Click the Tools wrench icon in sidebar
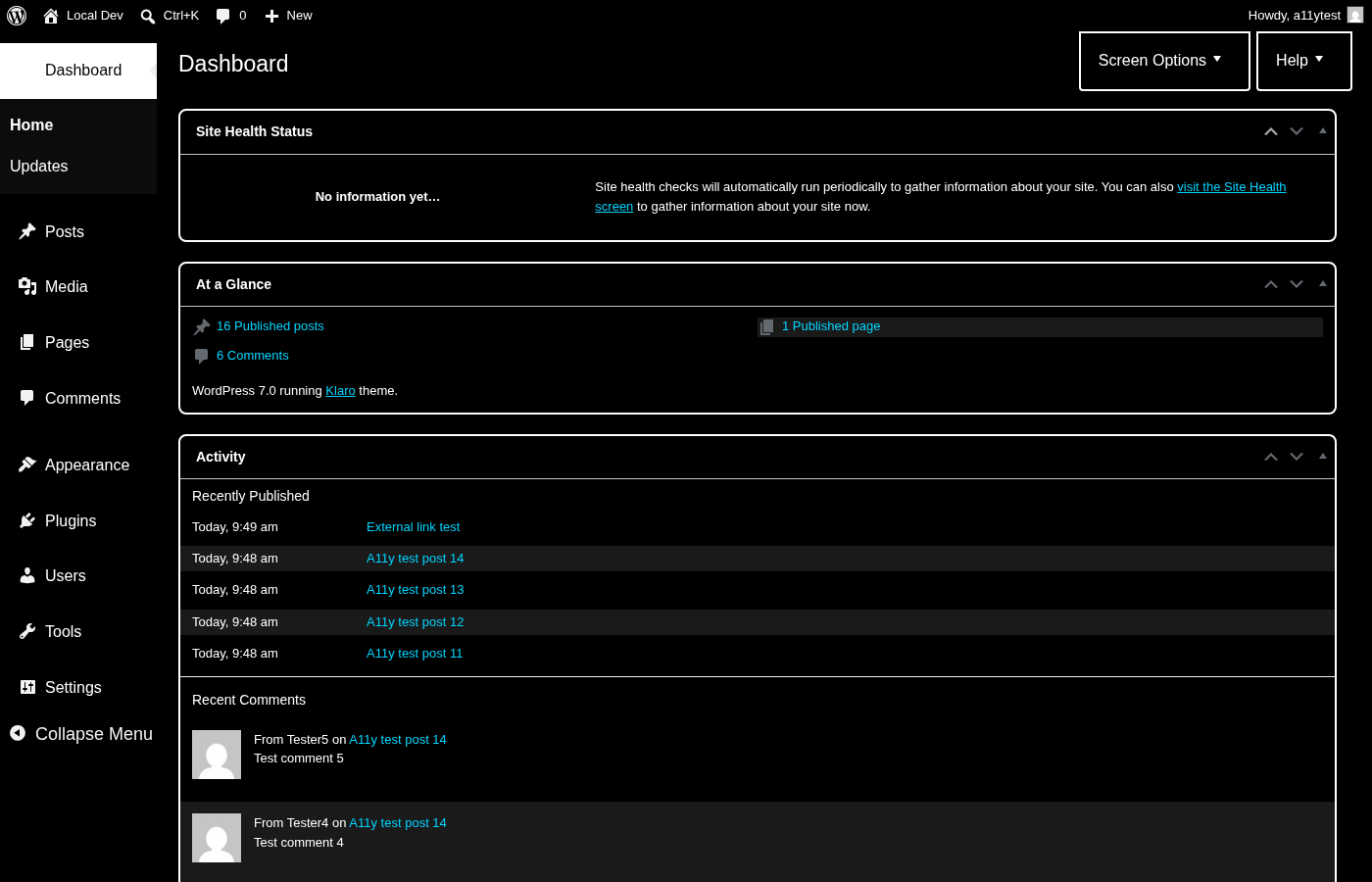The image size is (1372, 882). tap(27, 631)
